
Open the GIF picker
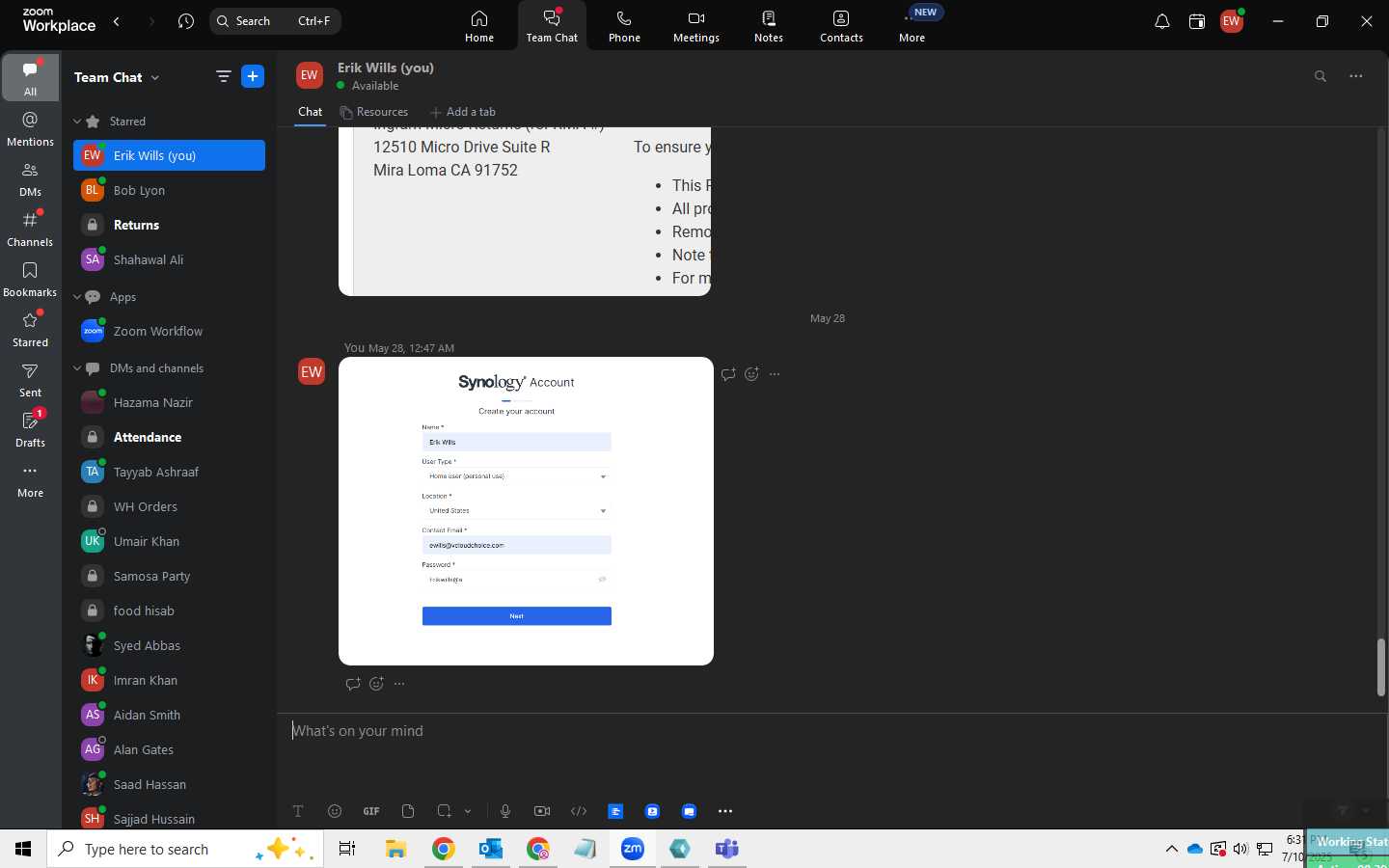tap(371, 811)
